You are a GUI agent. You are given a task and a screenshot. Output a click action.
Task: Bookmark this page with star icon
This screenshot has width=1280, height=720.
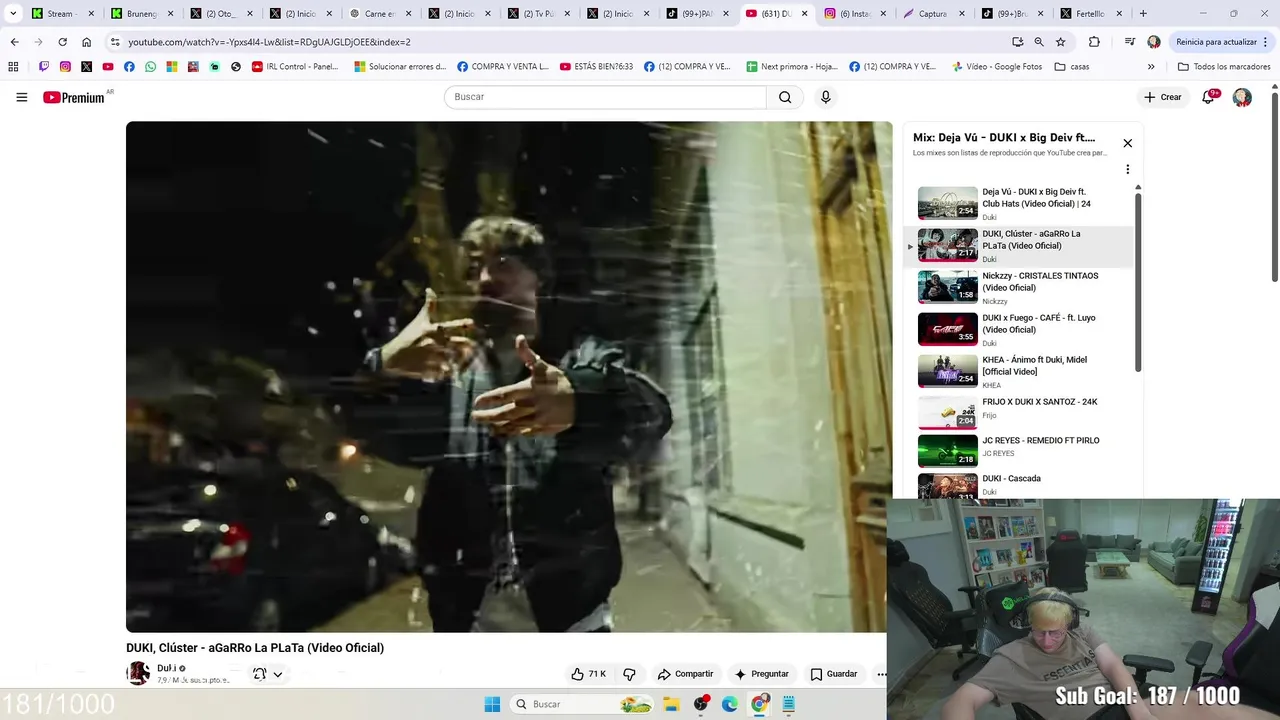[1061, 42]
